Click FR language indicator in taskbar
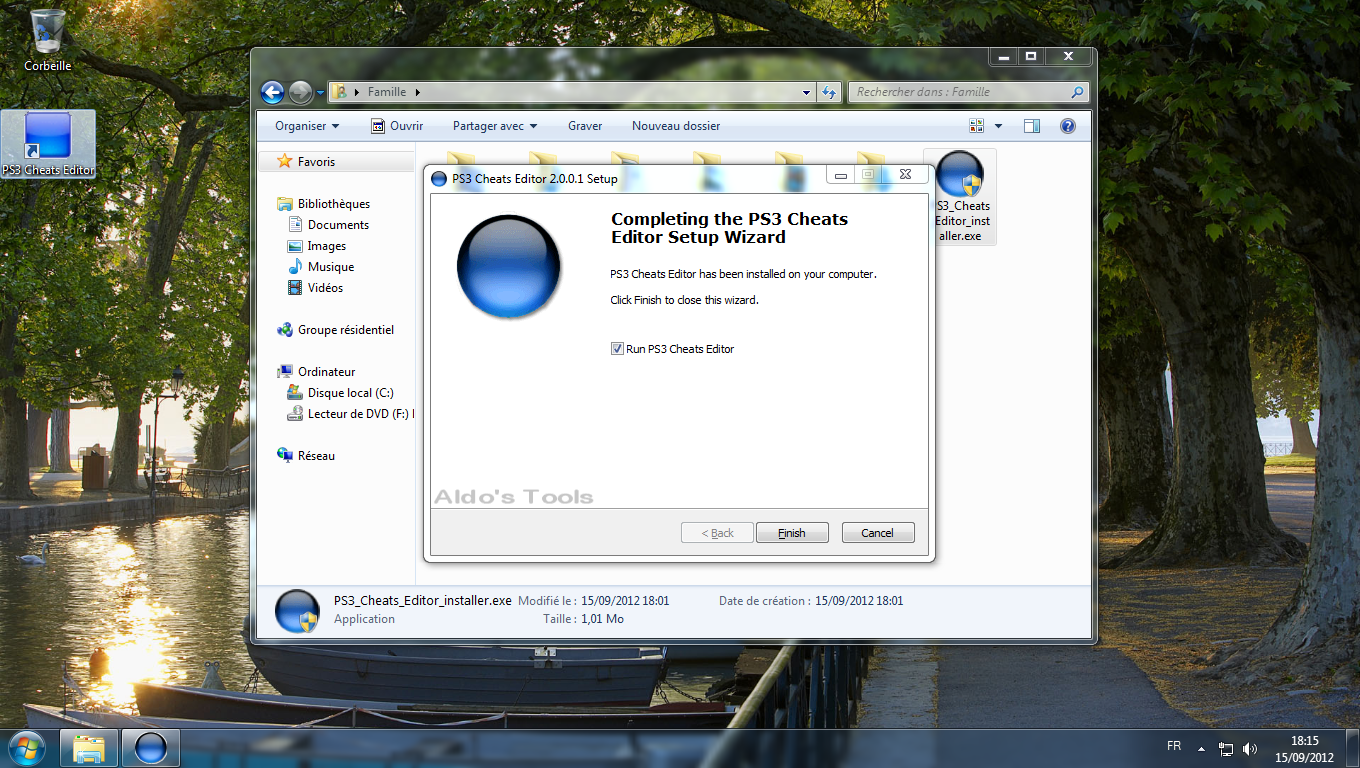 click(x=1174, y=746)
